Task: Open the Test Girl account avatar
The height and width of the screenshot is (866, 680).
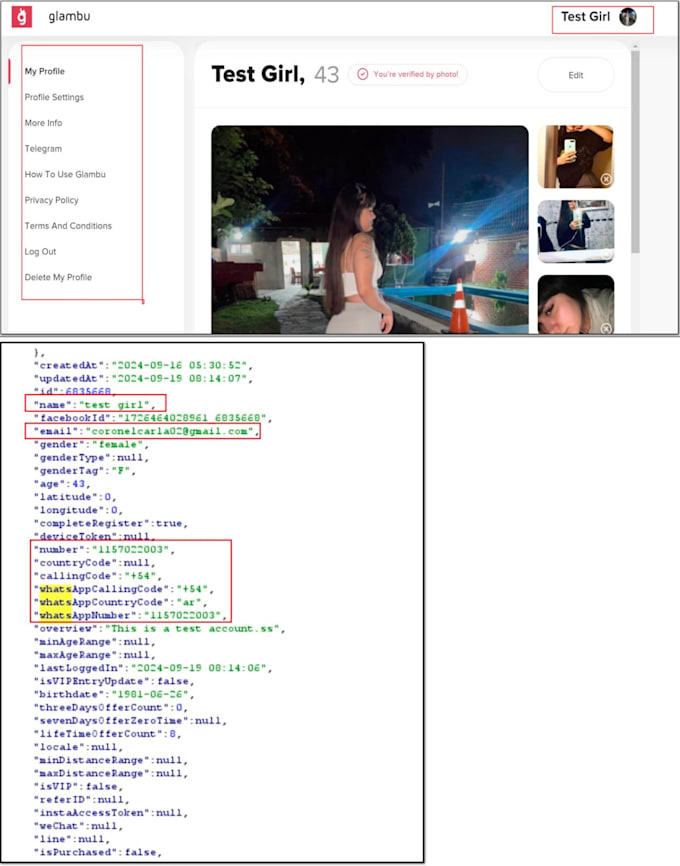Action: click(x=628, y=17)
